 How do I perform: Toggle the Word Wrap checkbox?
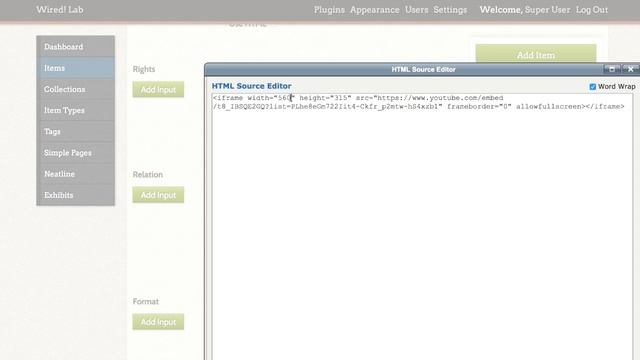coord(593,87)
